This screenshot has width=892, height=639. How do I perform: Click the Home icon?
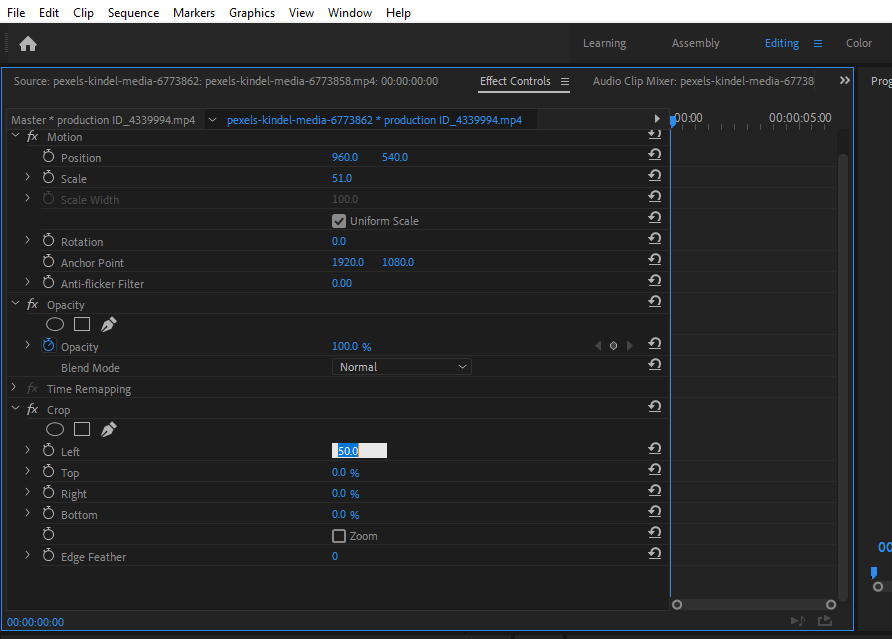pos(28,43)
